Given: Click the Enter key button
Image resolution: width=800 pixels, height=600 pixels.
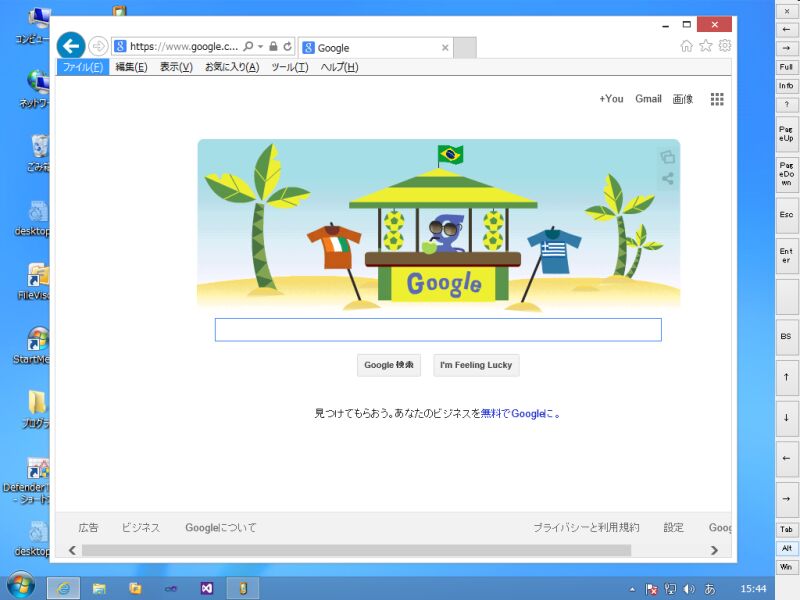Looking at the screenshot, I should pos(786,256).
